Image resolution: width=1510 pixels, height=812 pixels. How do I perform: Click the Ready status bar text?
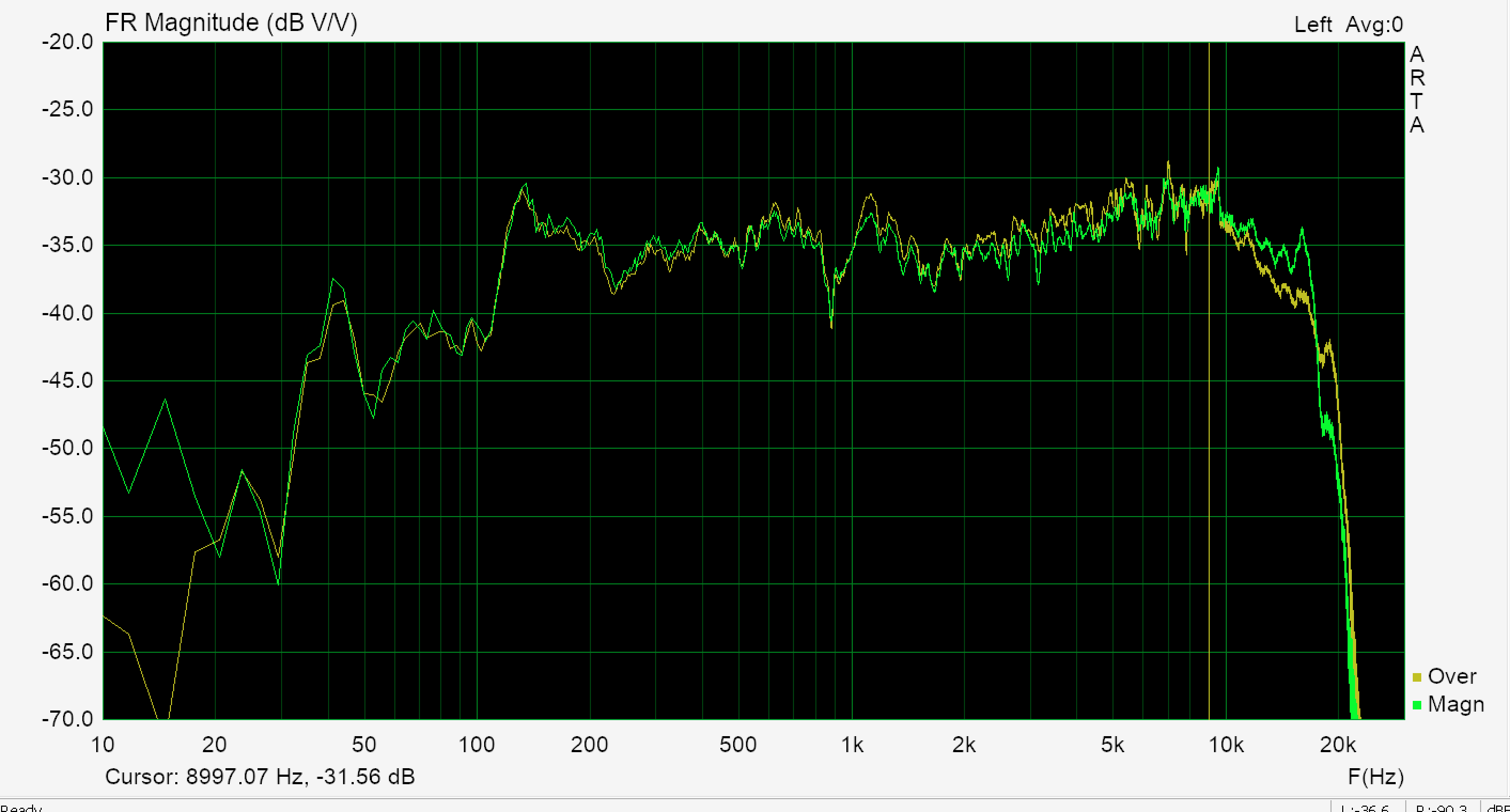(21, 808)
